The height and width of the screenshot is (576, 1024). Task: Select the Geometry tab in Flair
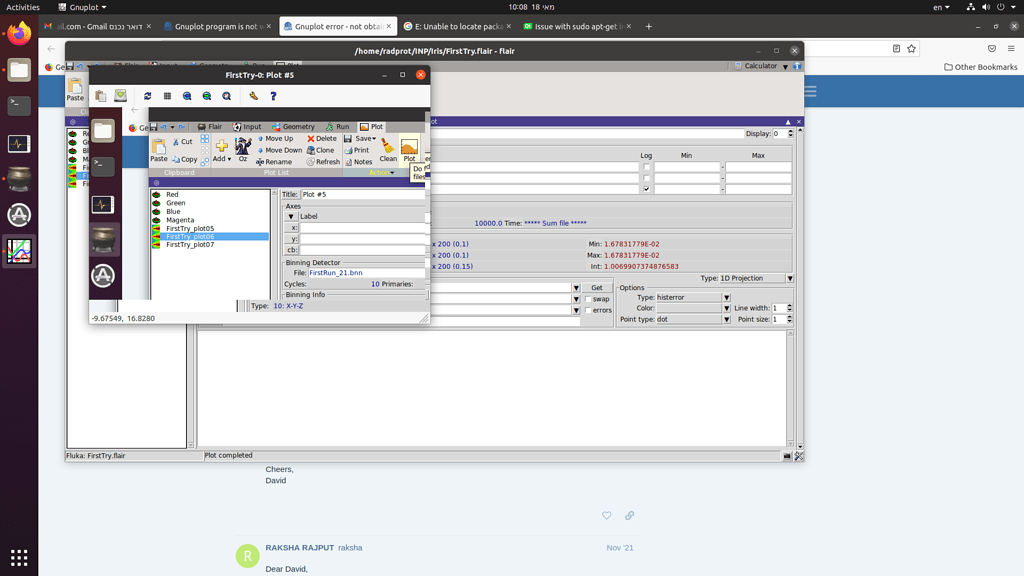(x=293, y=127)
